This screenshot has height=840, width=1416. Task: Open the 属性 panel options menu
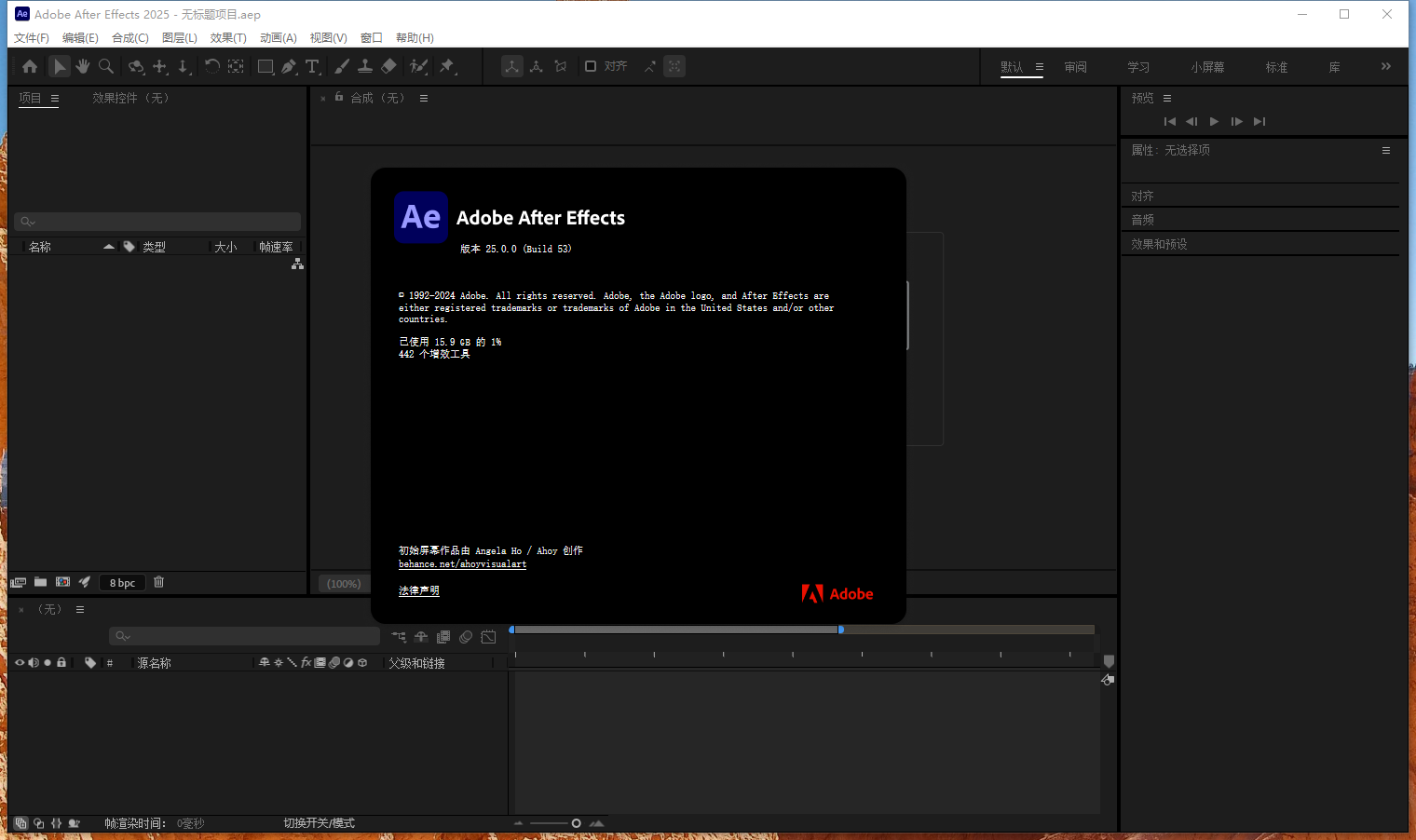click(1385, 150)
